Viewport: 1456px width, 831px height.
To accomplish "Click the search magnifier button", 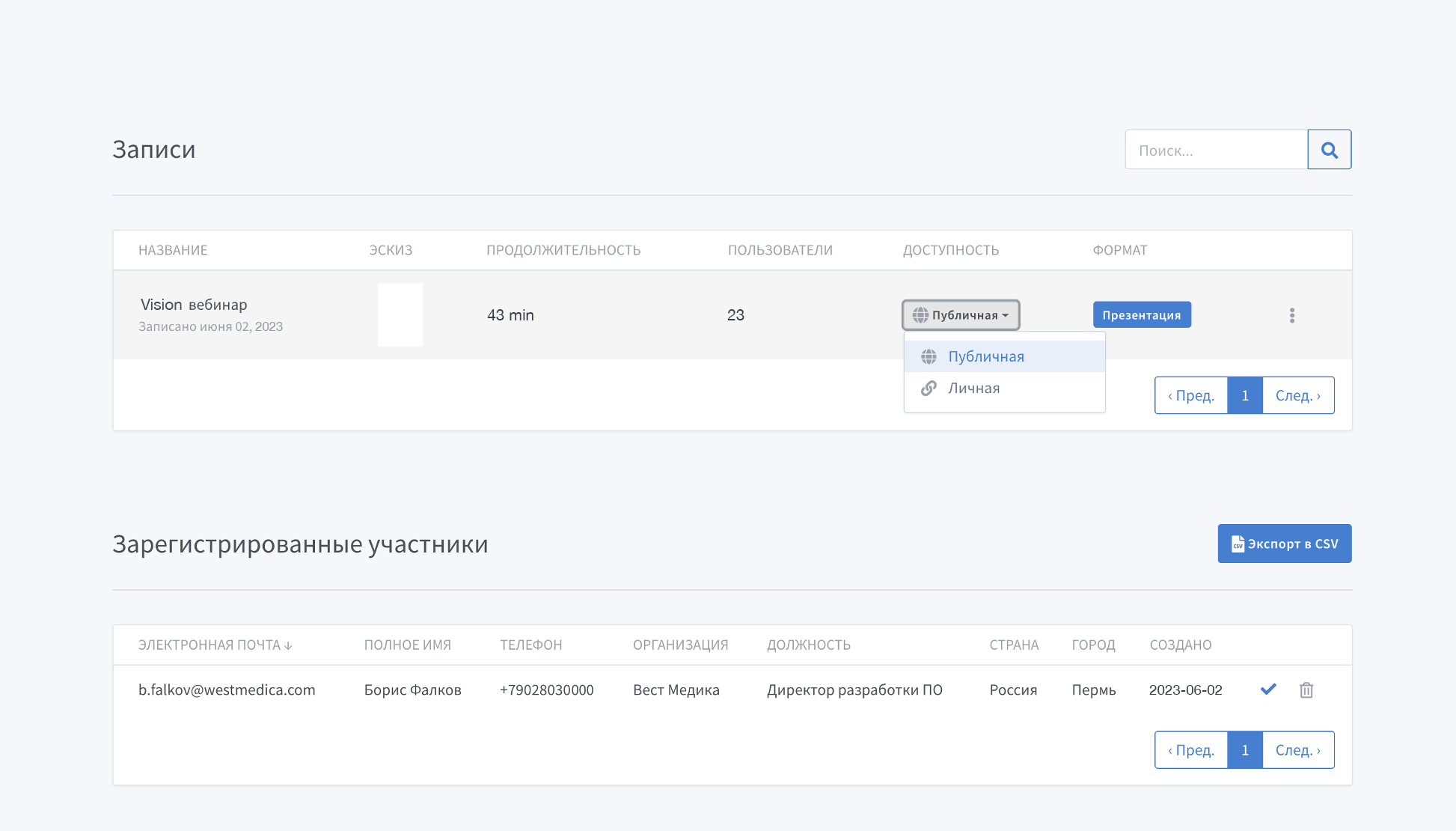I will [1329, 150].
